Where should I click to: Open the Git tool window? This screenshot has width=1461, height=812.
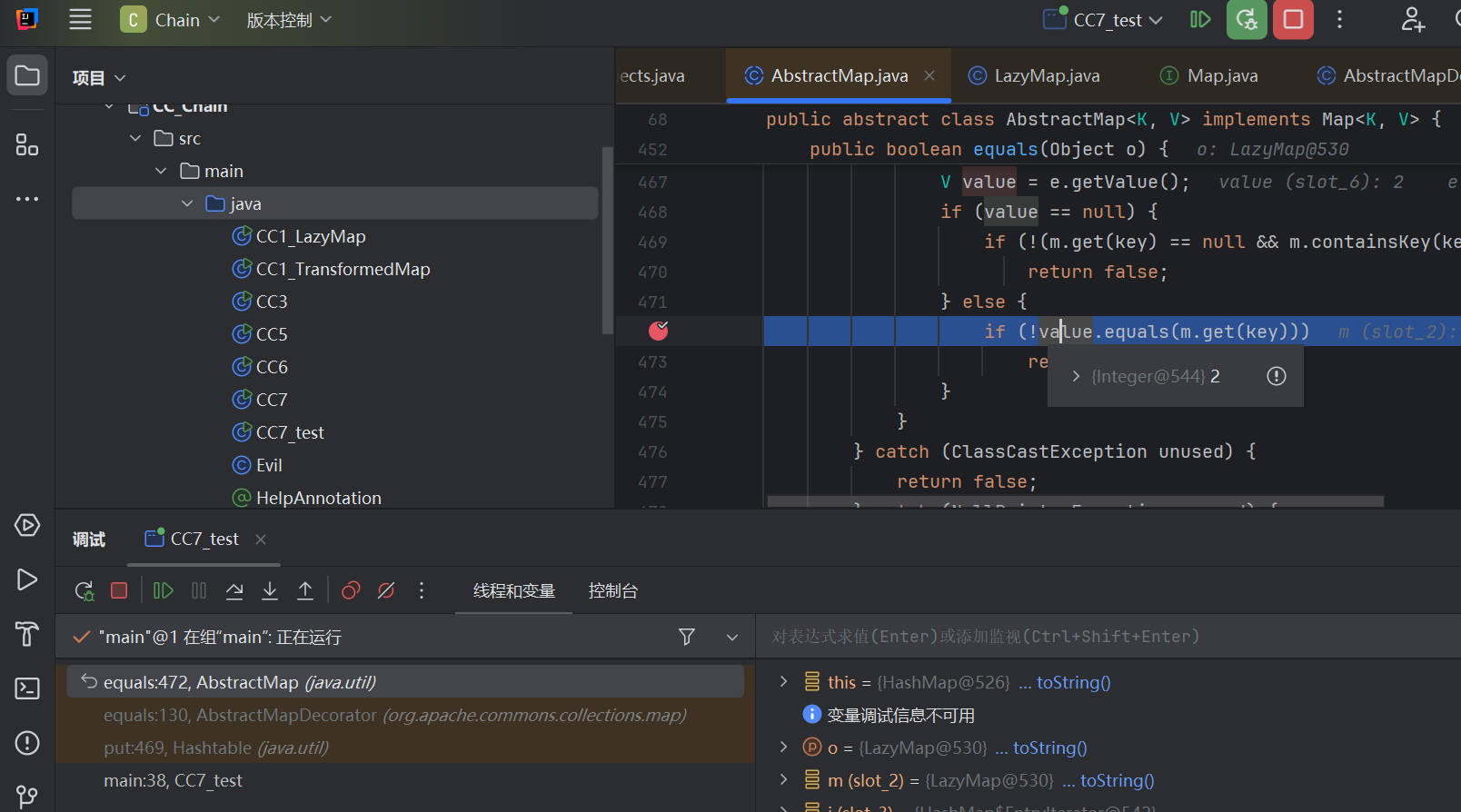(x=27, y=797)
